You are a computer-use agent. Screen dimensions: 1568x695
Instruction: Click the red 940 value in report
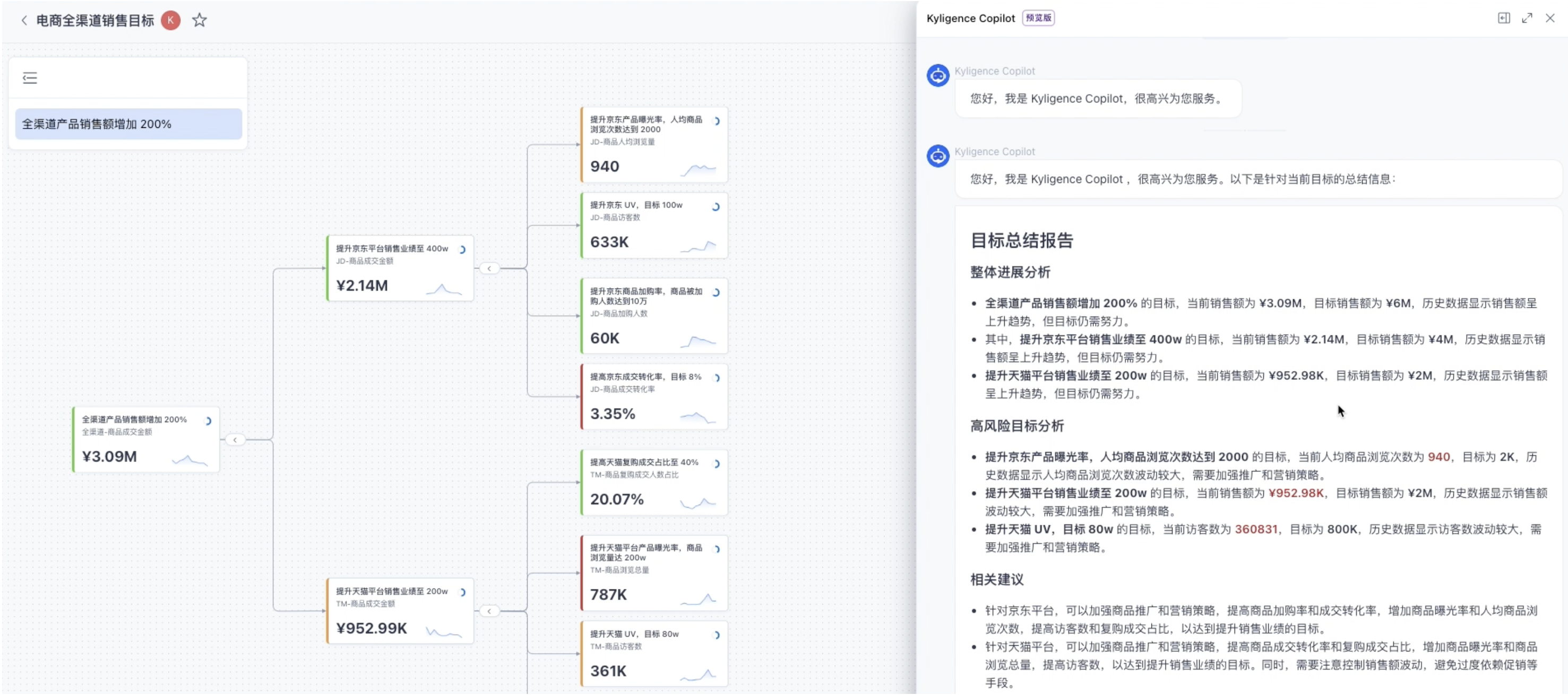tap(1439, 457)
